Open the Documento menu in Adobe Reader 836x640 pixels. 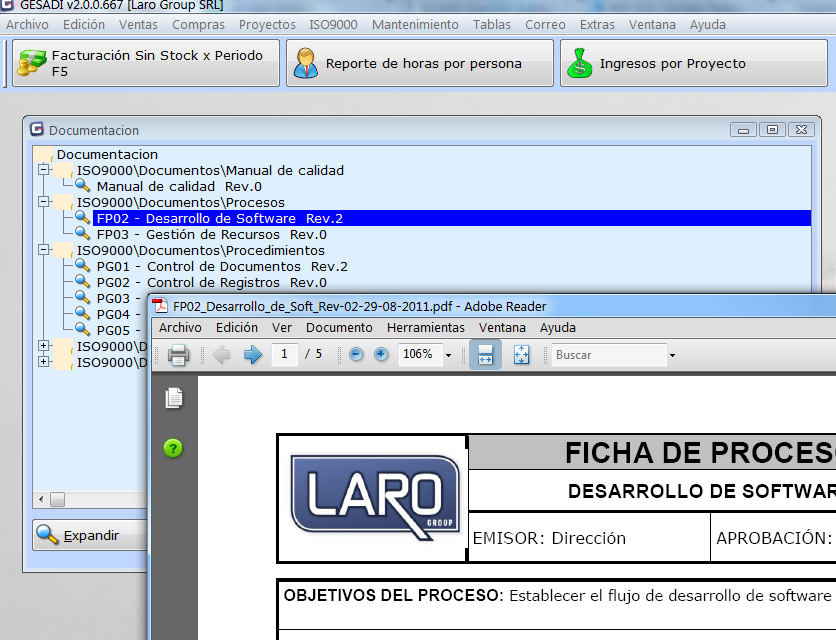pyautogui.click(x=339, y=328)
